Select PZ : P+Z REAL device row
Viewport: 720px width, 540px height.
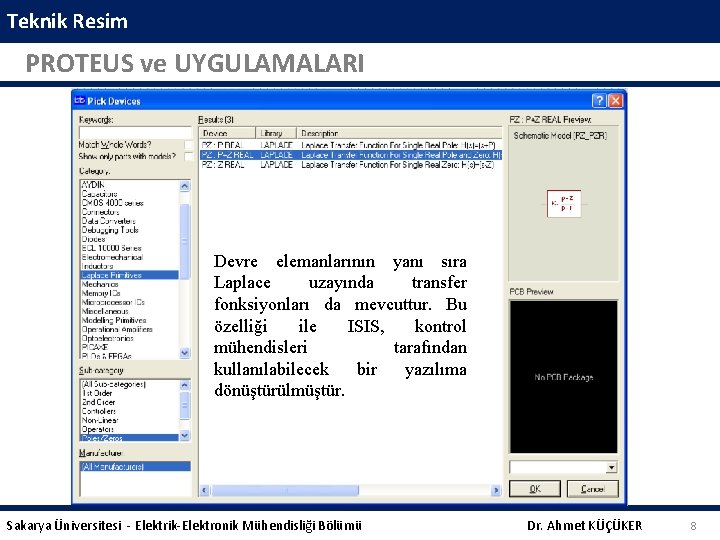click(351, 155)
